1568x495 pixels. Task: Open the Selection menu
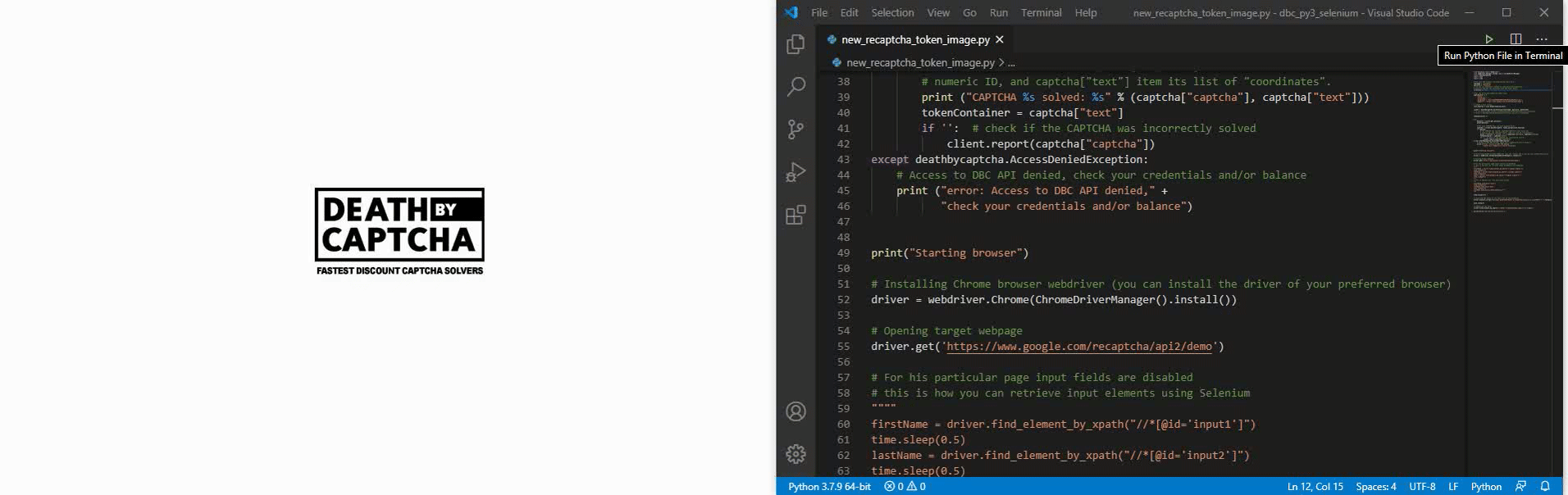[x=892, y=12]
